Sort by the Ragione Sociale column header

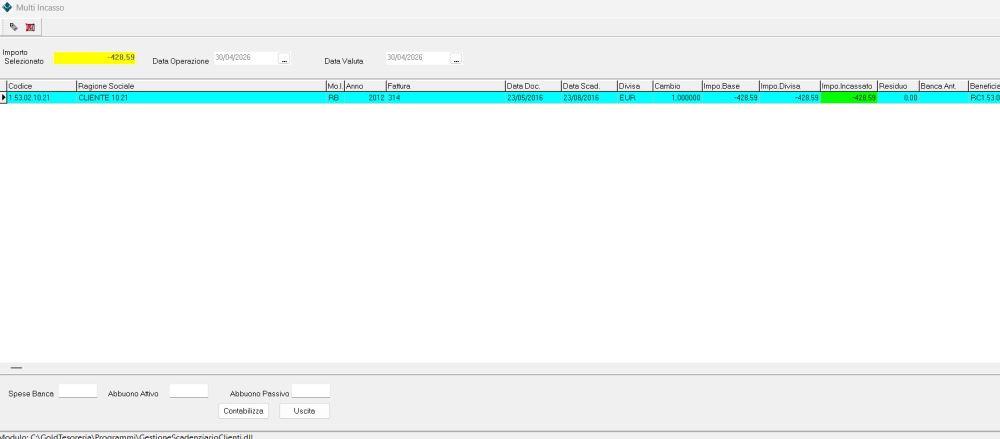(x=201, y=86)
